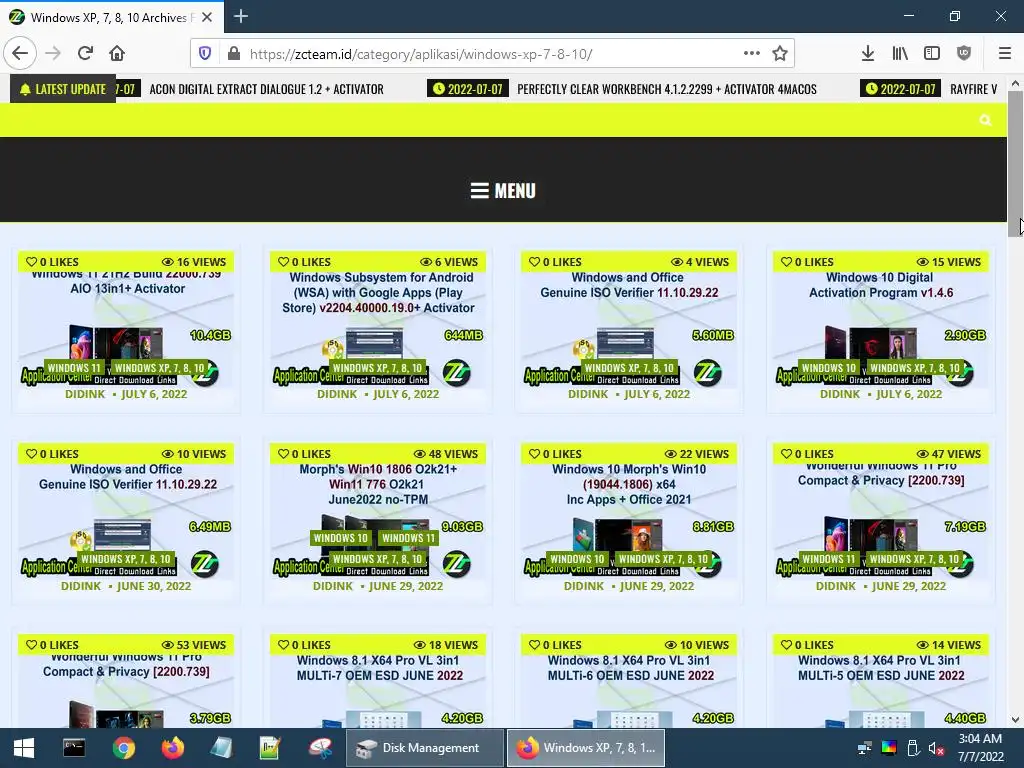The height and width of the screenshot is (768, 1024).
Task: Open a new browser tab
Action: [240, 16]
